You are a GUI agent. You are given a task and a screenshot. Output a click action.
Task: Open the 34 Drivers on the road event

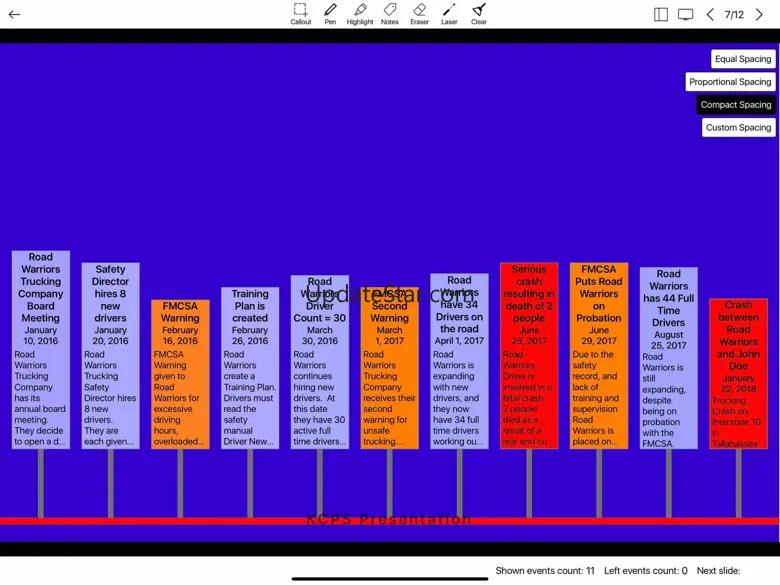pyautogui.click(x=459, y=361)
